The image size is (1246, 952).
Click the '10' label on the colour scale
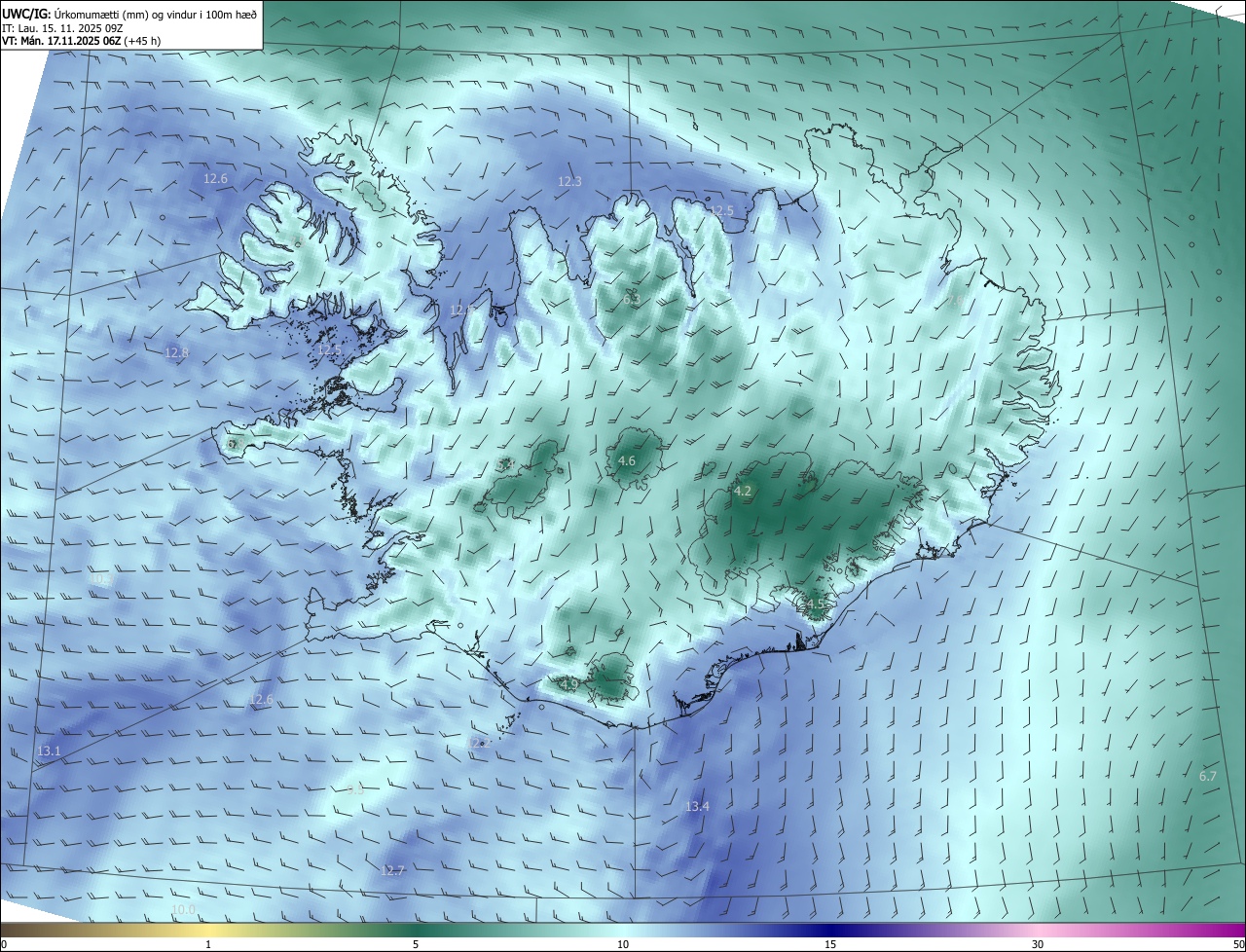tap(623, 944)
